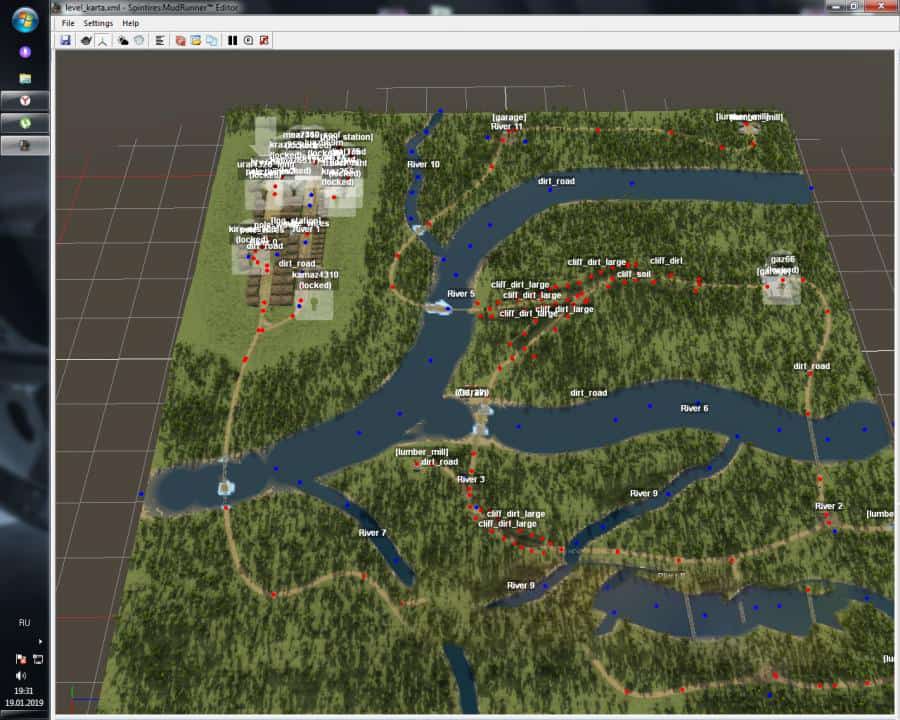Open the RU keyboard language selector
The height and width of the screenshot is (720, 900).
24,622
